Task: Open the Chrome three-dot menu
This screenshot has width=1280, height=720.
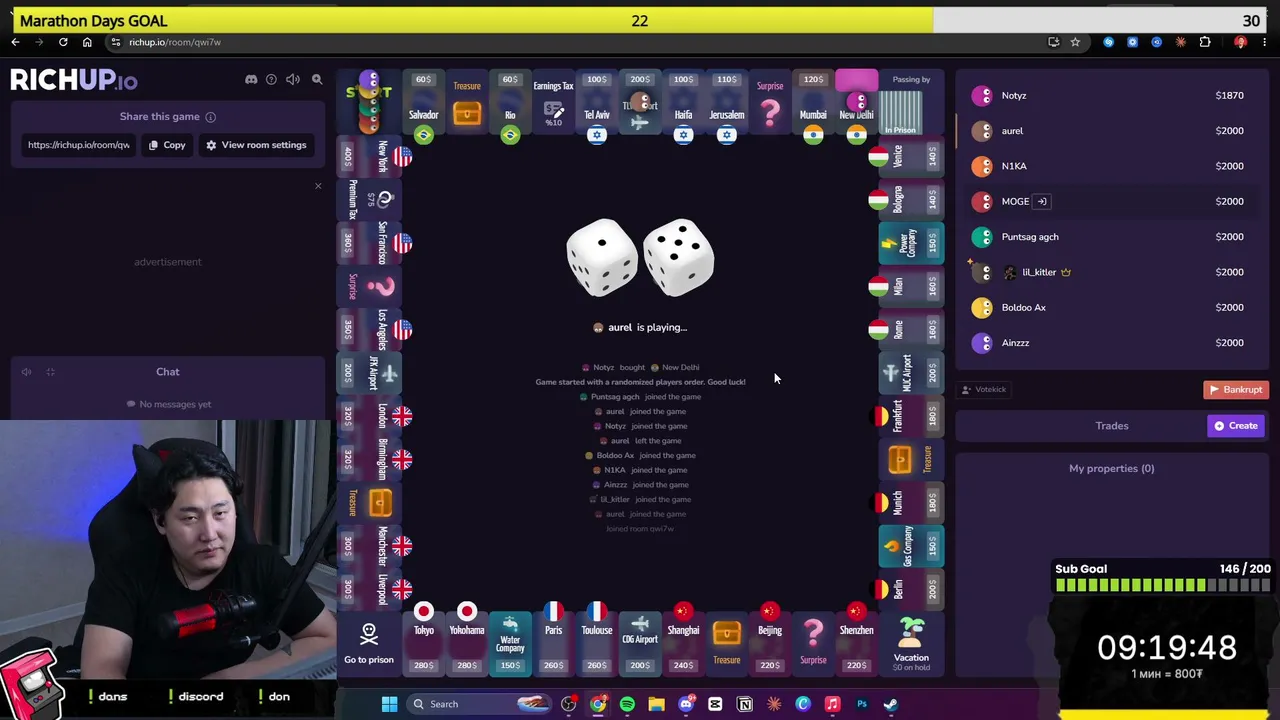Action: click(1265, 42)
